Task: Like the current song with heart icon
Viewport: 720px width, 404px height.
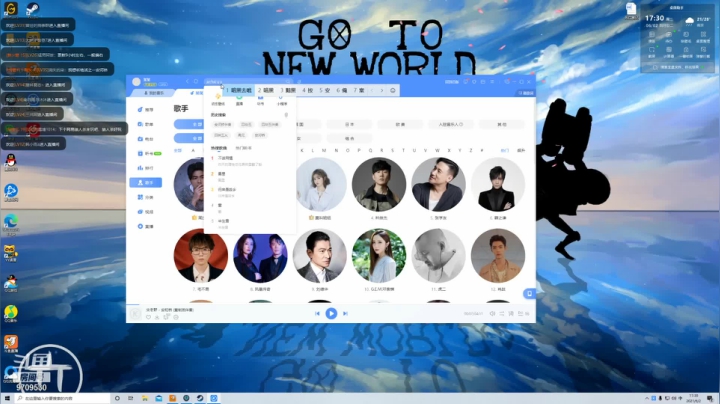Action: pos(148,317)
